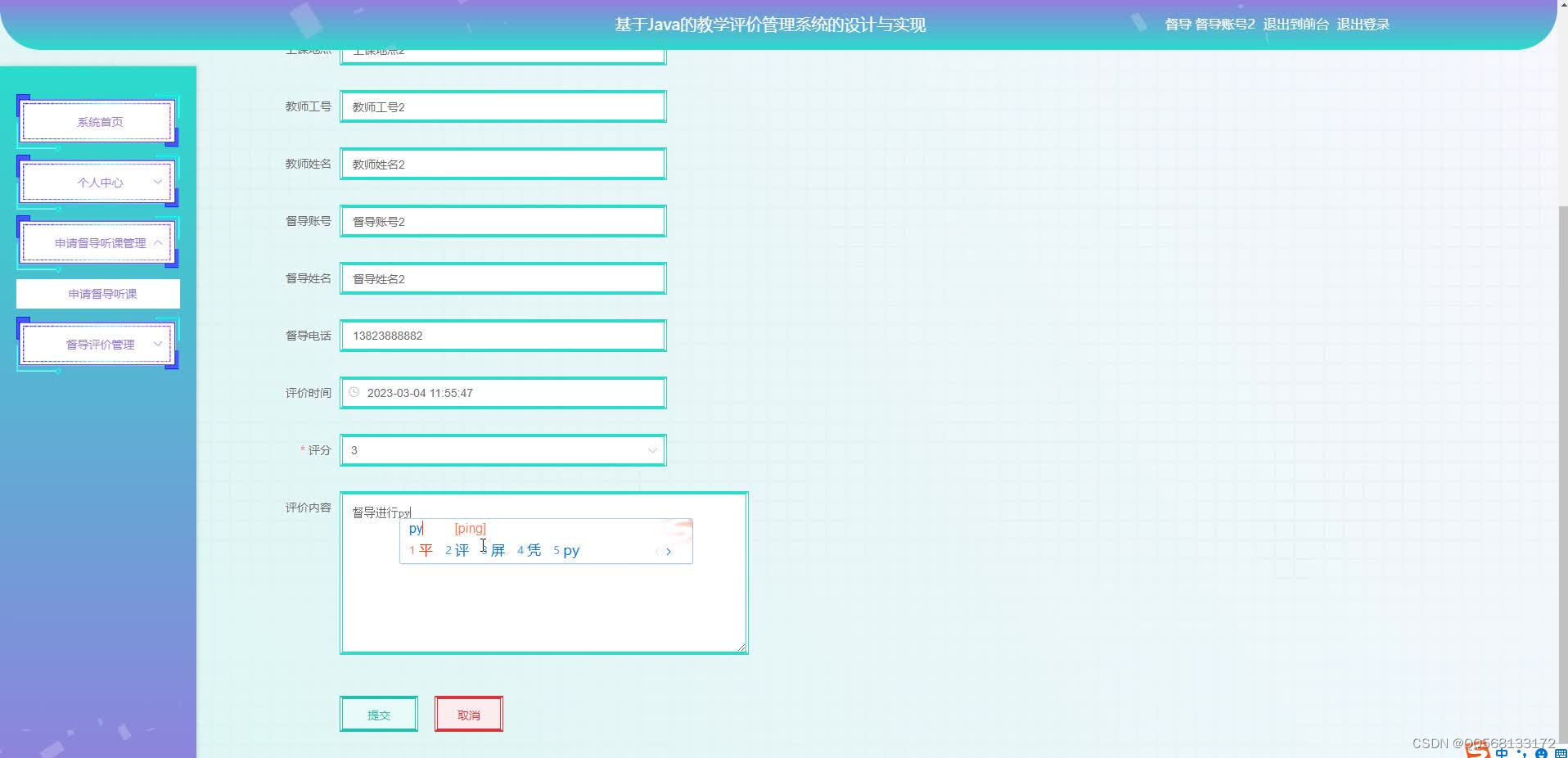Select IME candidate 2 评
The width and height of the screenshot is (1568, 758).
tap(457, 550)
